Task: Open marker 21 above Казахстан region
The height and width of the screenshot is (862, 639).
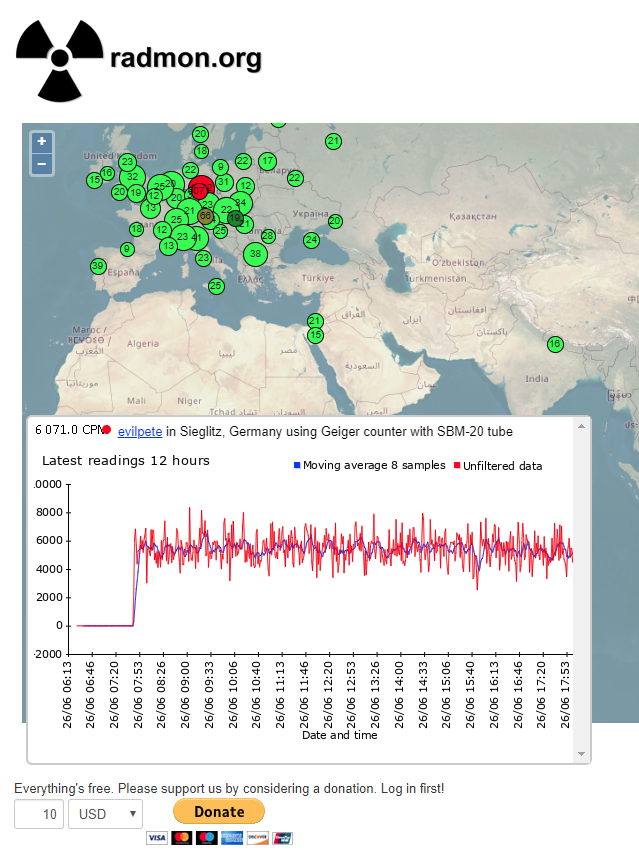Action: coord(333,141)
